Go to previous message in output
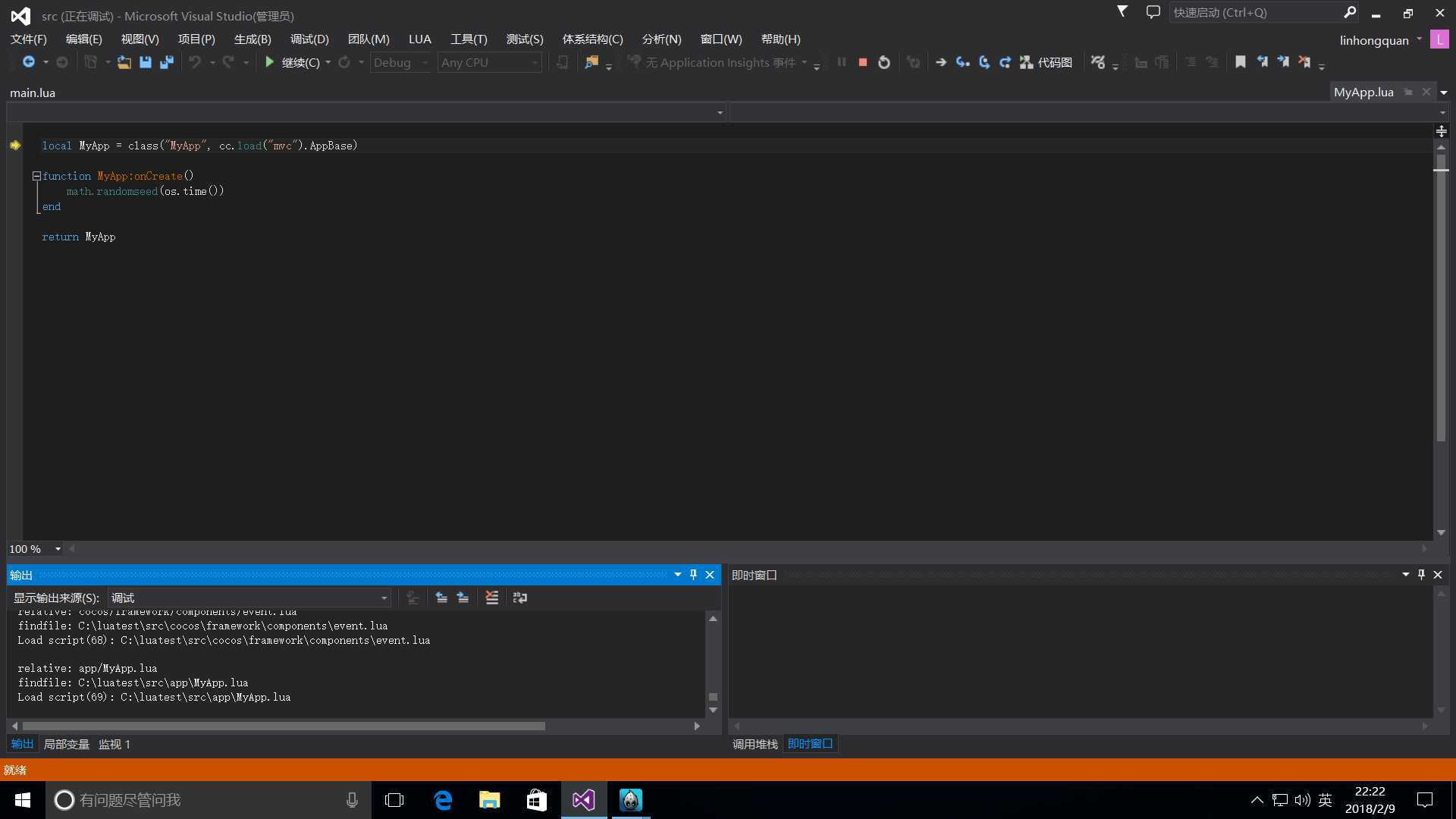This screenshot has width=1456, height=819. pos(441,598)
